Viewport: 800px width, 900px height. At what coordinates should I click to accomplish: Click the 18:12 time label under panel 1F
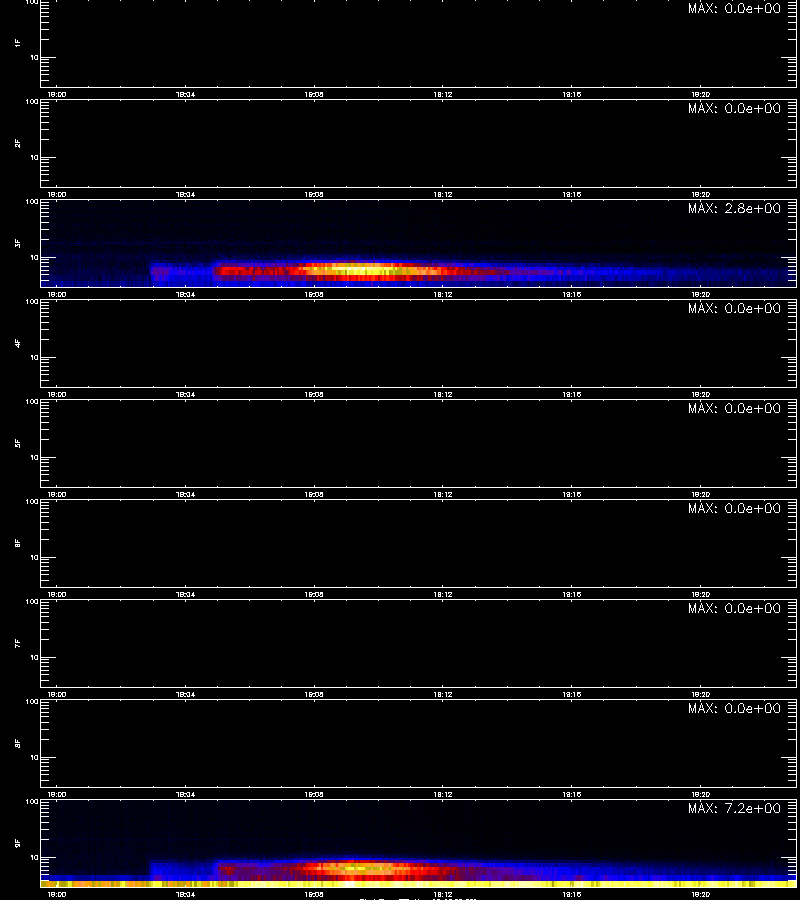click(x=442, y=95)
